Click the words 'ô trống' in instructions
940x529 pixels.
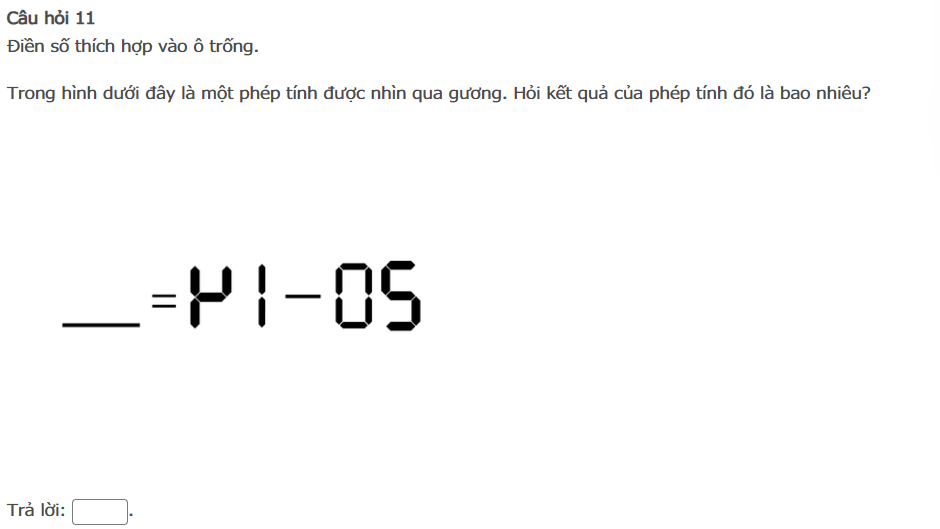click(225, 46)
